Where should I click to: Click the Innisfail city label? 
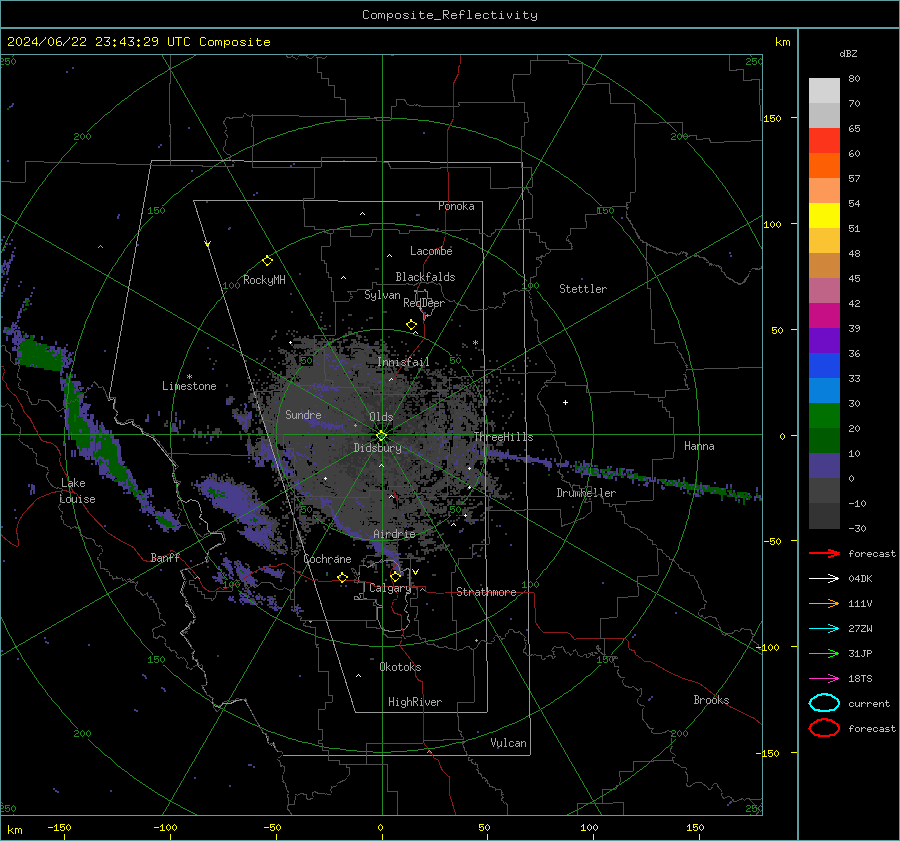click(x=403, y=362)
